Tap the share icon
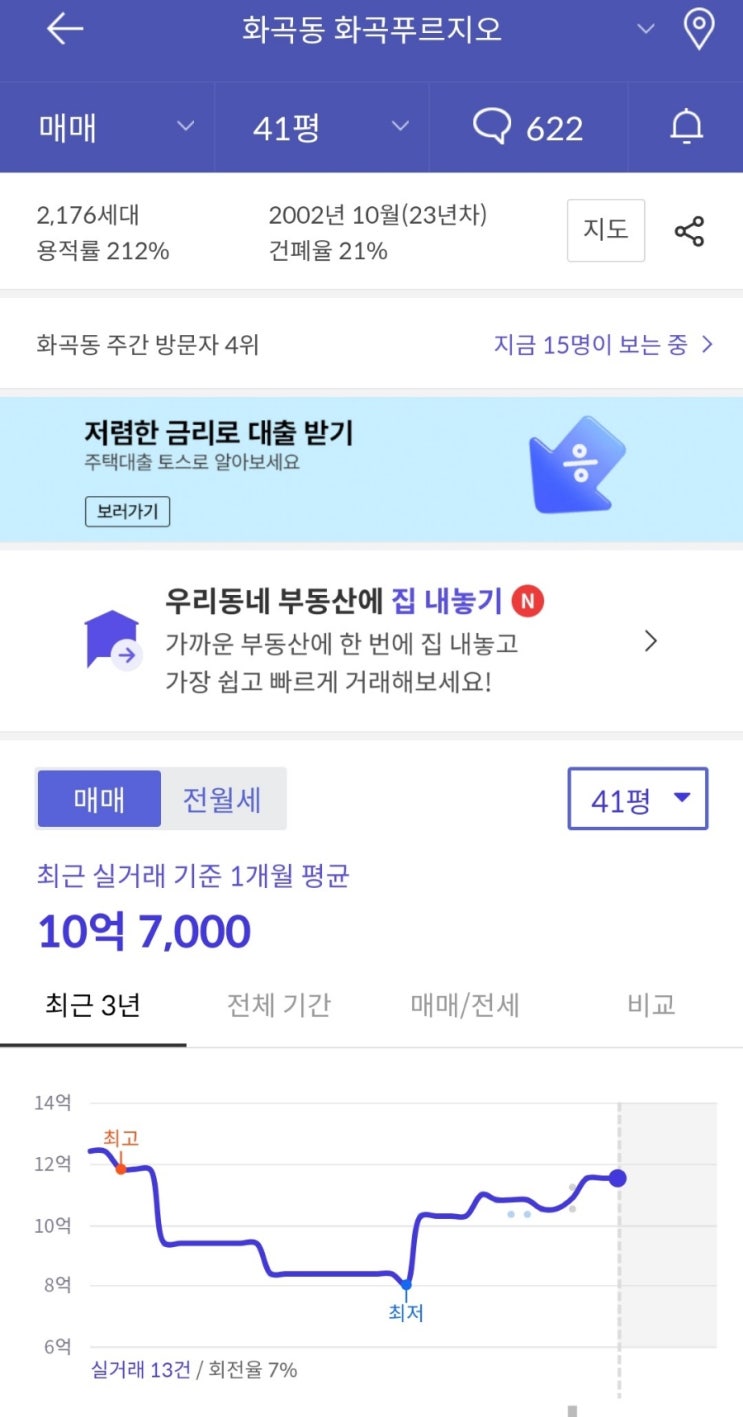 pos(689,231)
